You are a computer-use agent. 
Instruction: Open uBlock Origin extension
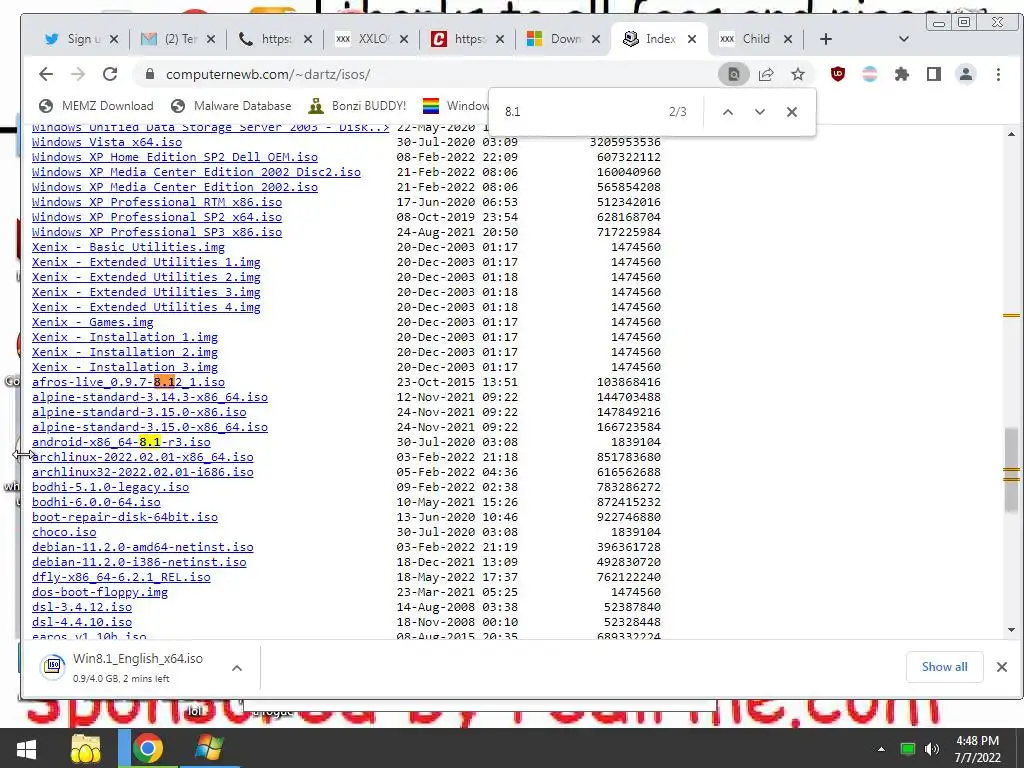pyautogui.click(x=838, y=74)
